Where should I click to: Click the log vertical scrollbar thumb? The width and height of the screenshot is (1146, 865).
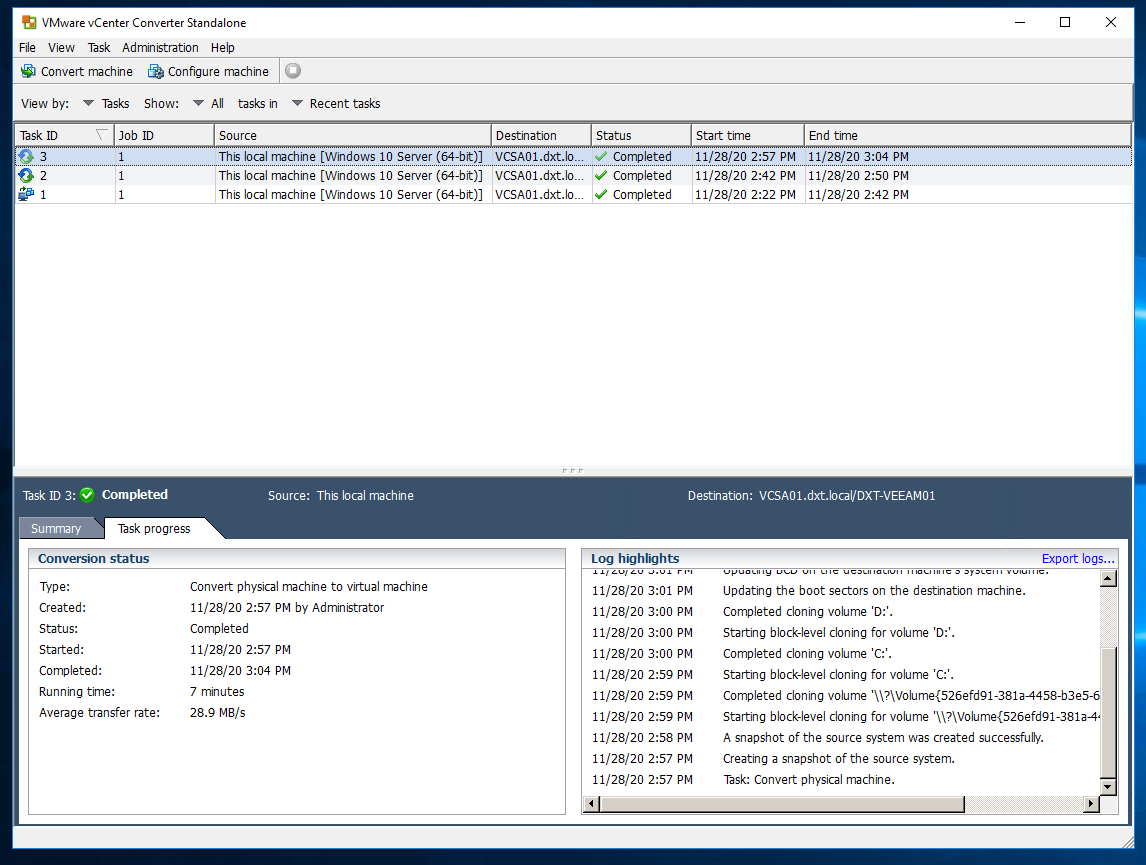point(1108,713)
